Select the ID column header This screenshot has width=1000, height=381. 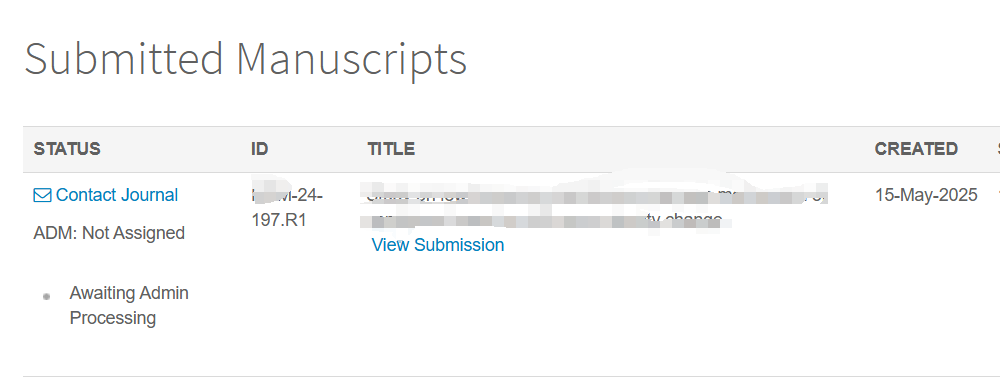[x=260, y=149]
